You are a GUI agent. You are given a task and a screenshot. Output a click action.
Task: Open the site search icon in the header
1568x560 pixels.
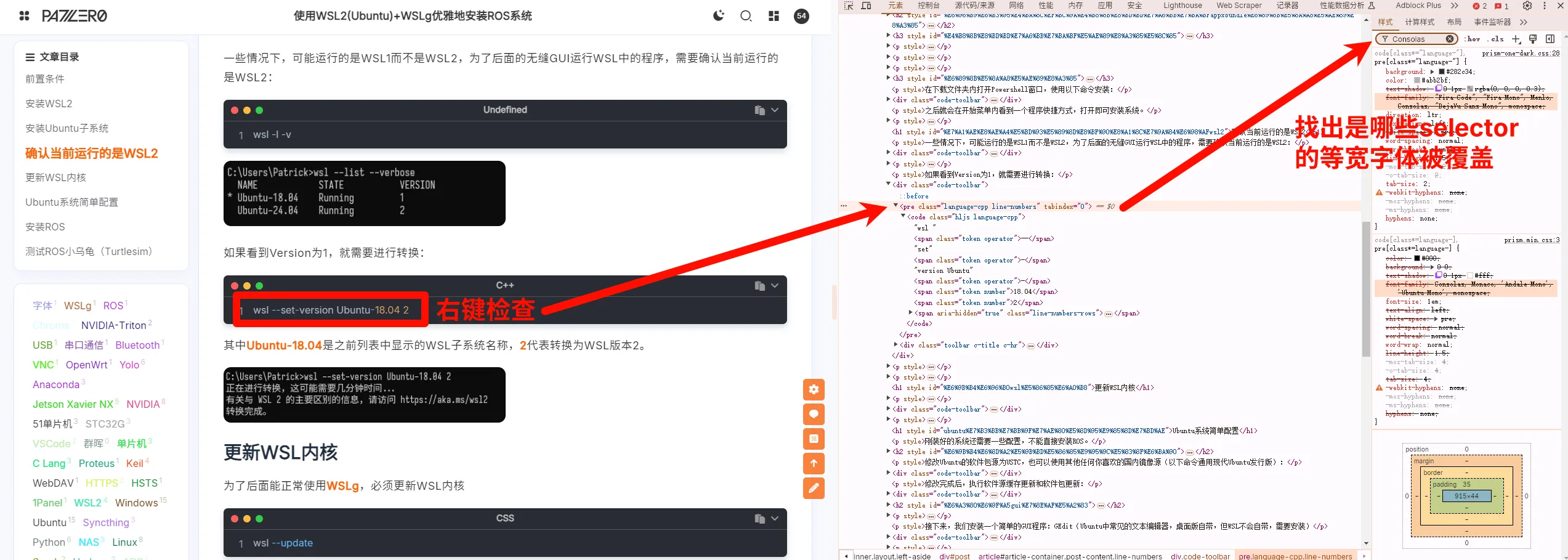pos(746,16)
